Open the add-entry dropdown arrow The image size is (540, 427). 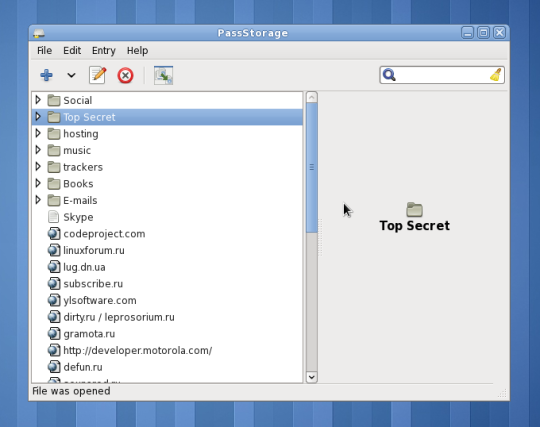[71, 75]
